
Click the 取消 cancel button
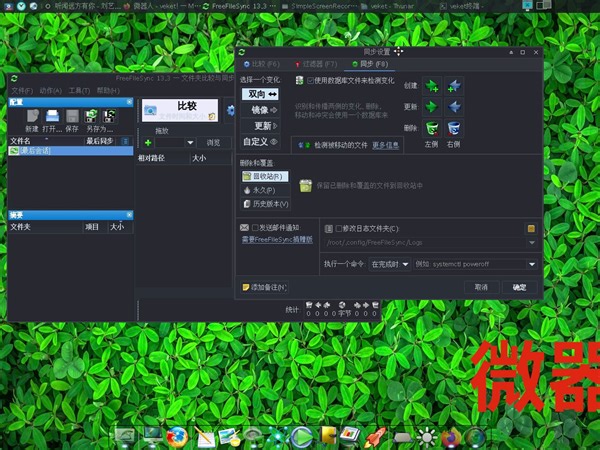pyautogui.click(x=481, y=287)
